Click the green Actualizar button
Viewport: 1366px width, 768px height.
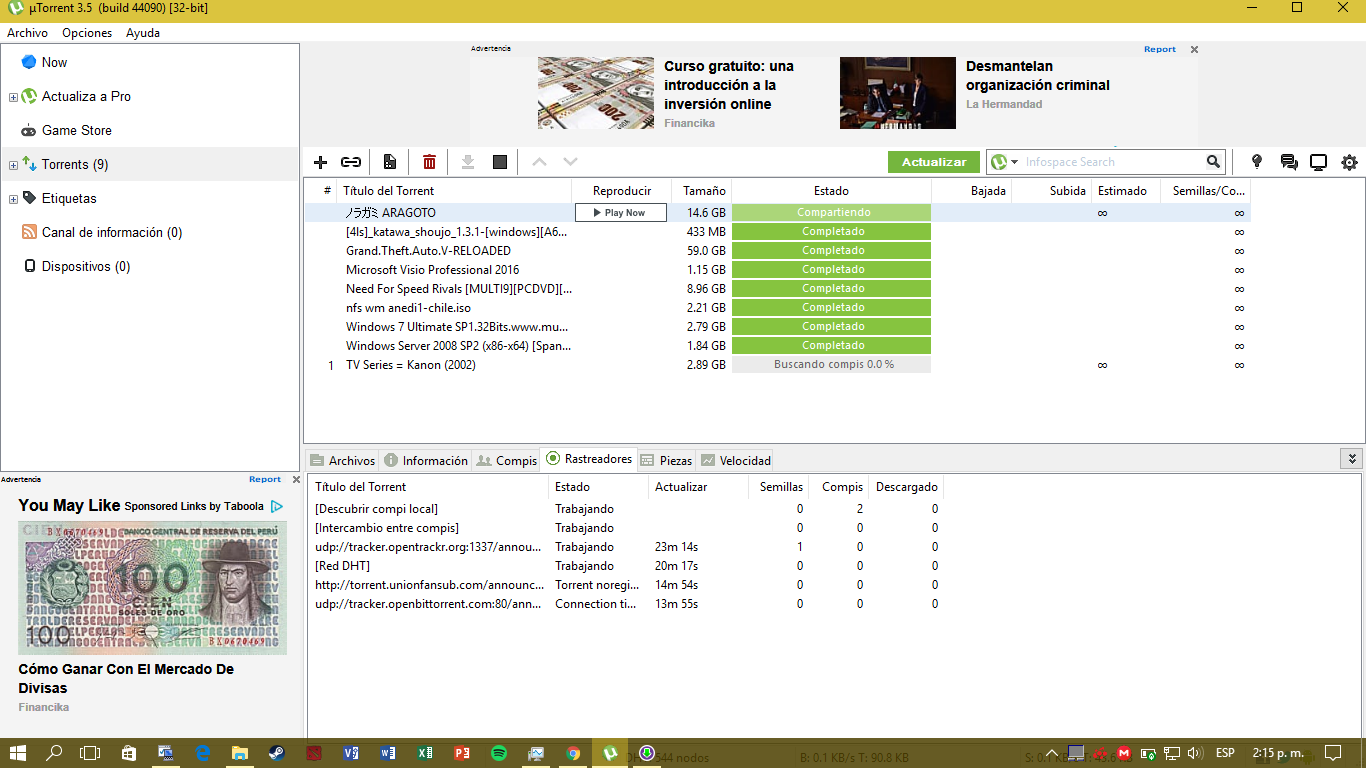tap(934, 162)
